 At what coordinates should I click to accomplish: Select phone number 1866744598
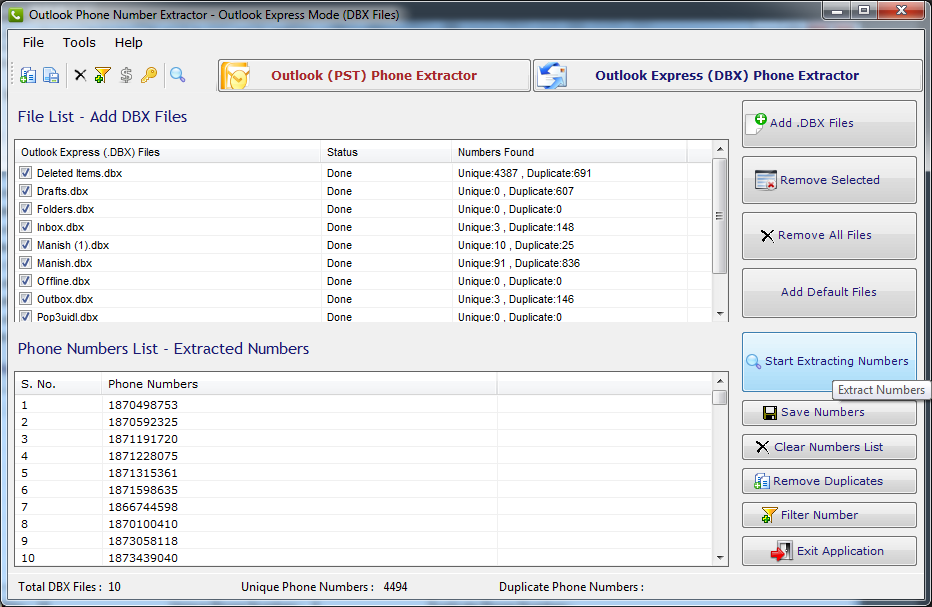click(x=143, y=507)
